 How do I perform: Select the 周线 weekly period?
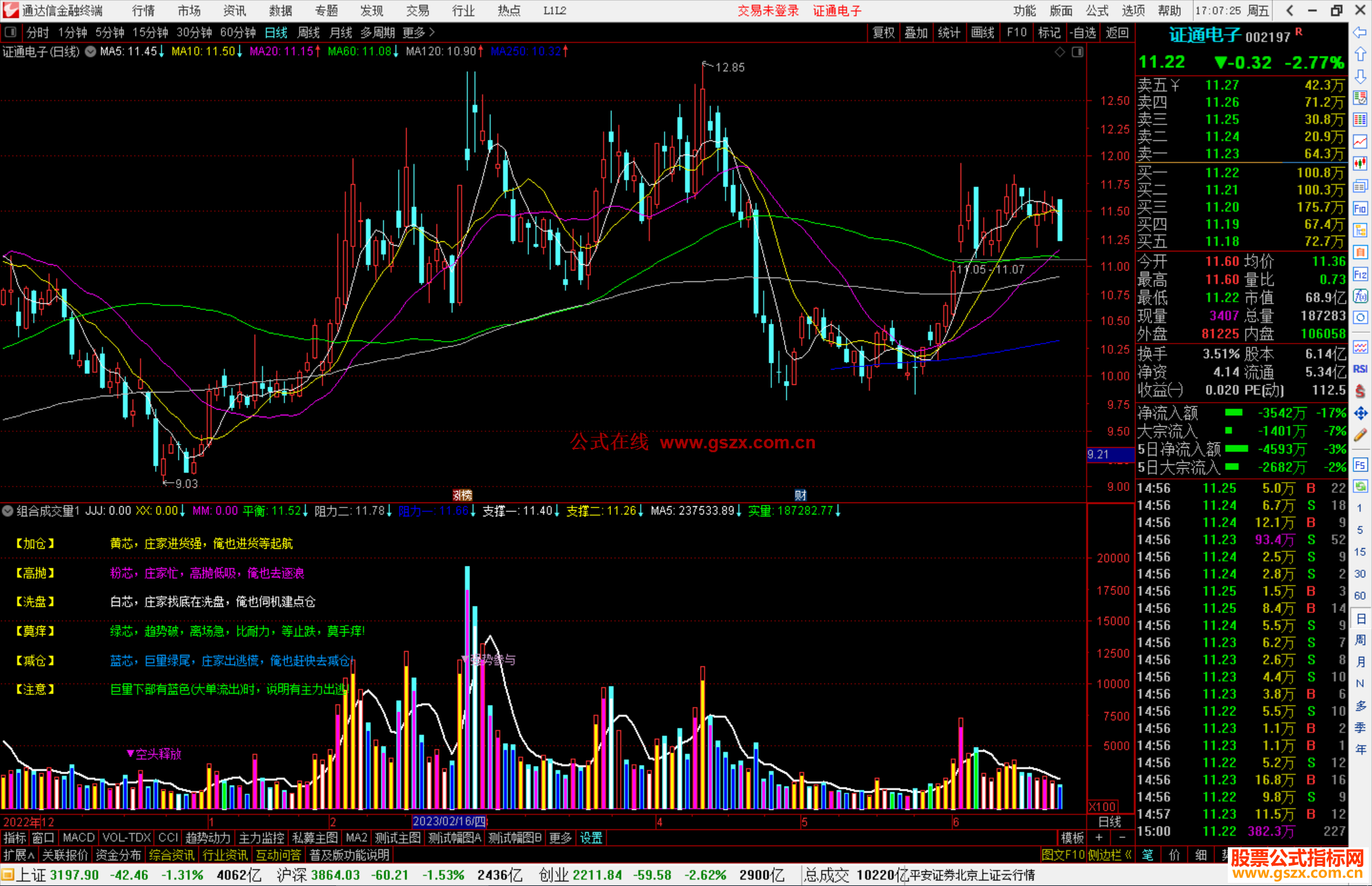point(309,32)
